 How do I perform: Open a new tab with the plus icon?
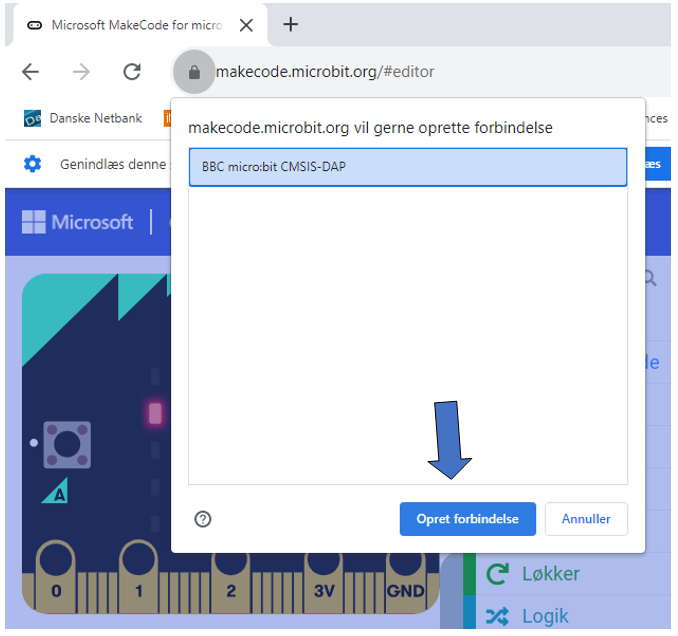[x=291, y=25]
